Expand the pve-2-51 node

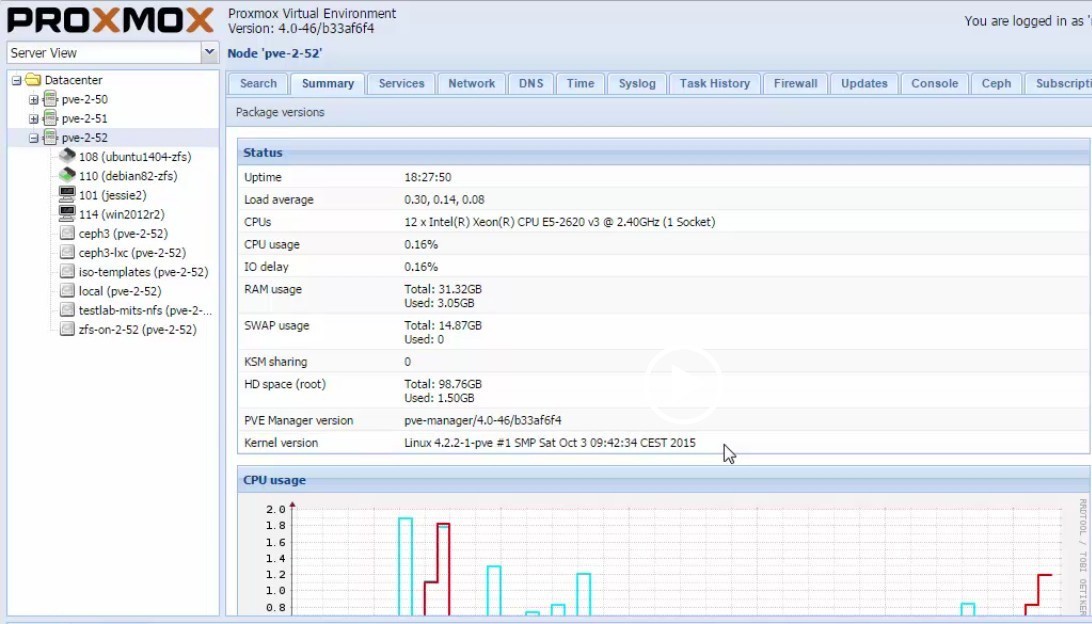(x=33, y=119)
